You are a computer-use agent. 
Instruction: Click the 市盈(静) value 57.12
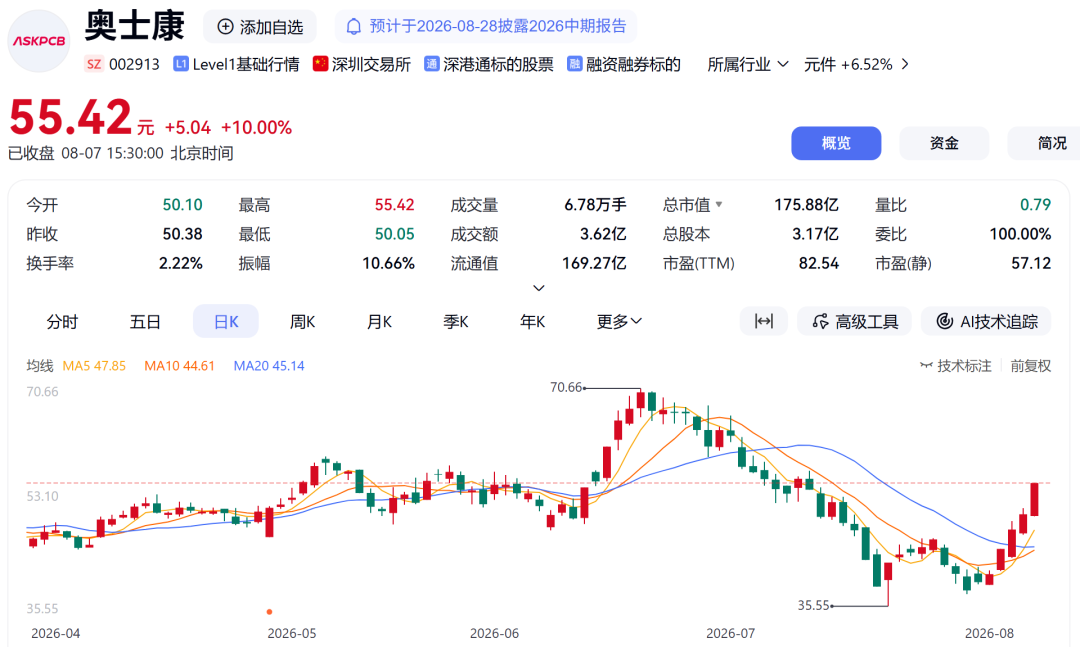click(x=1031, y=263)
